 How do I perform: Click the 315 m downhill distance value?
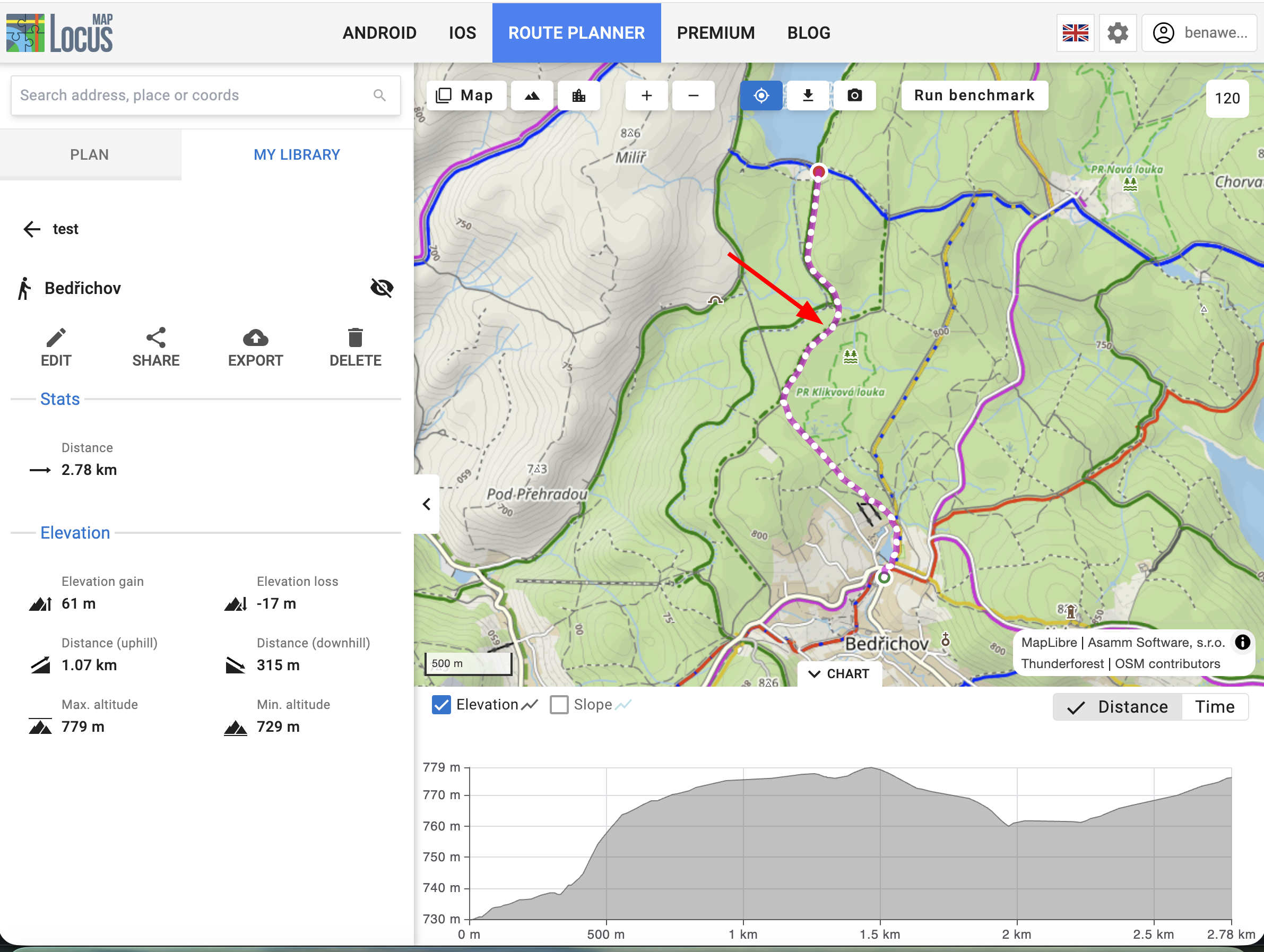(x=278, y=665)
